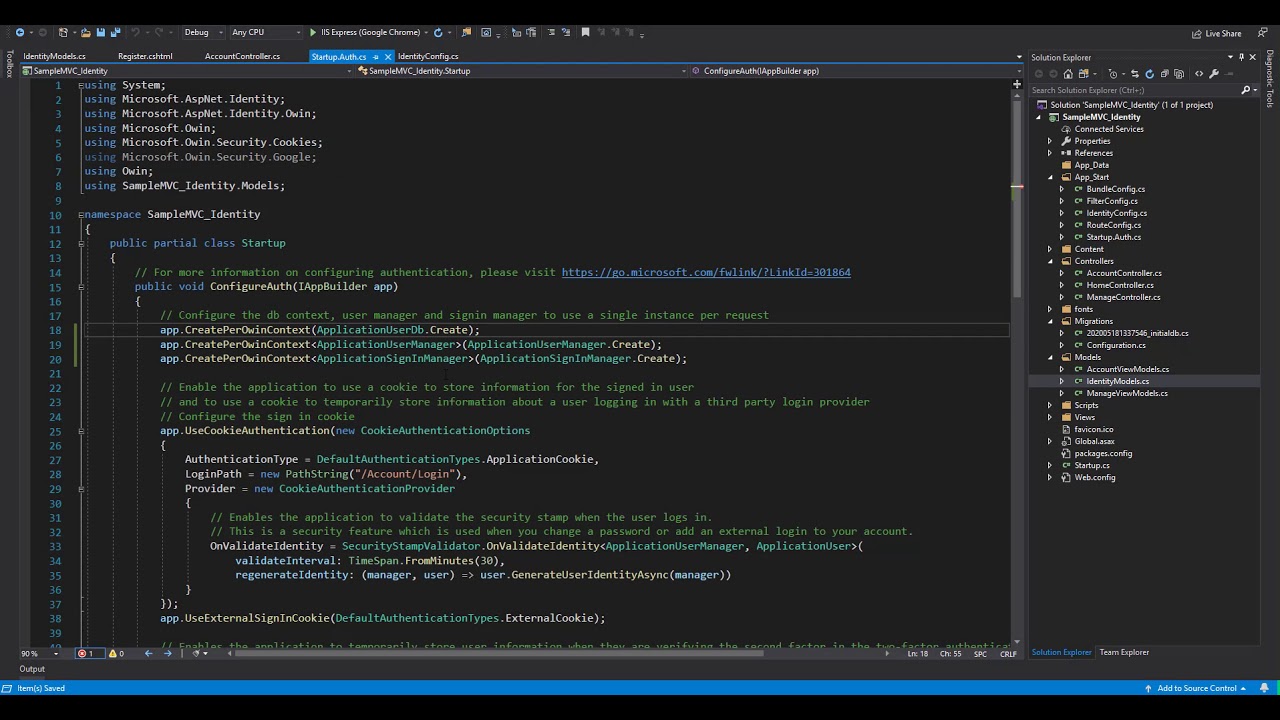This screenshot has width=1280, height=720.
Task: Open Diagnostic Tools side tab
Action: pos(1270,79)
